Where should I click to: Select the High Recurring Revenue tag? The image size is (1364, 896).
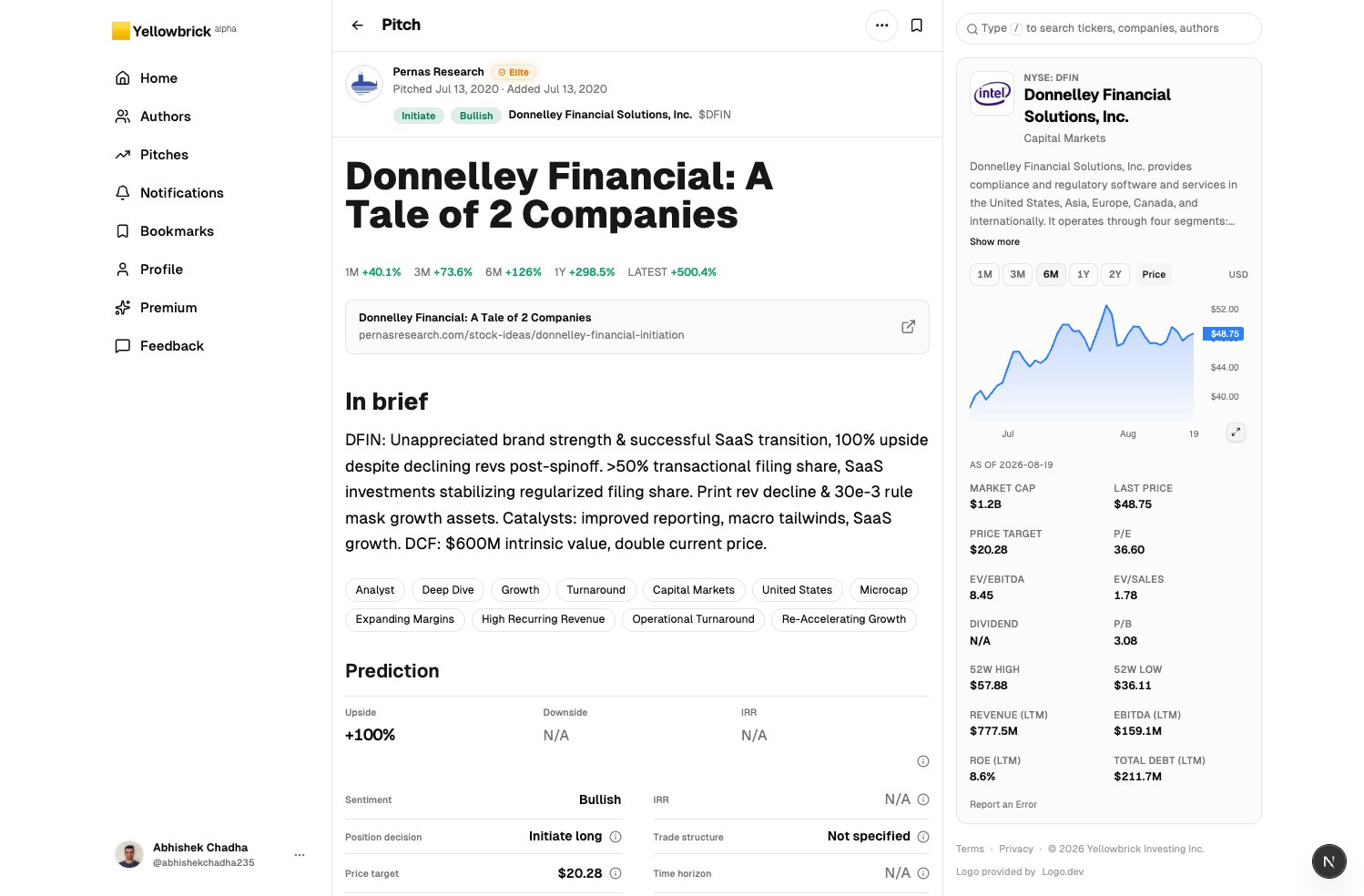tap(544, 619)
